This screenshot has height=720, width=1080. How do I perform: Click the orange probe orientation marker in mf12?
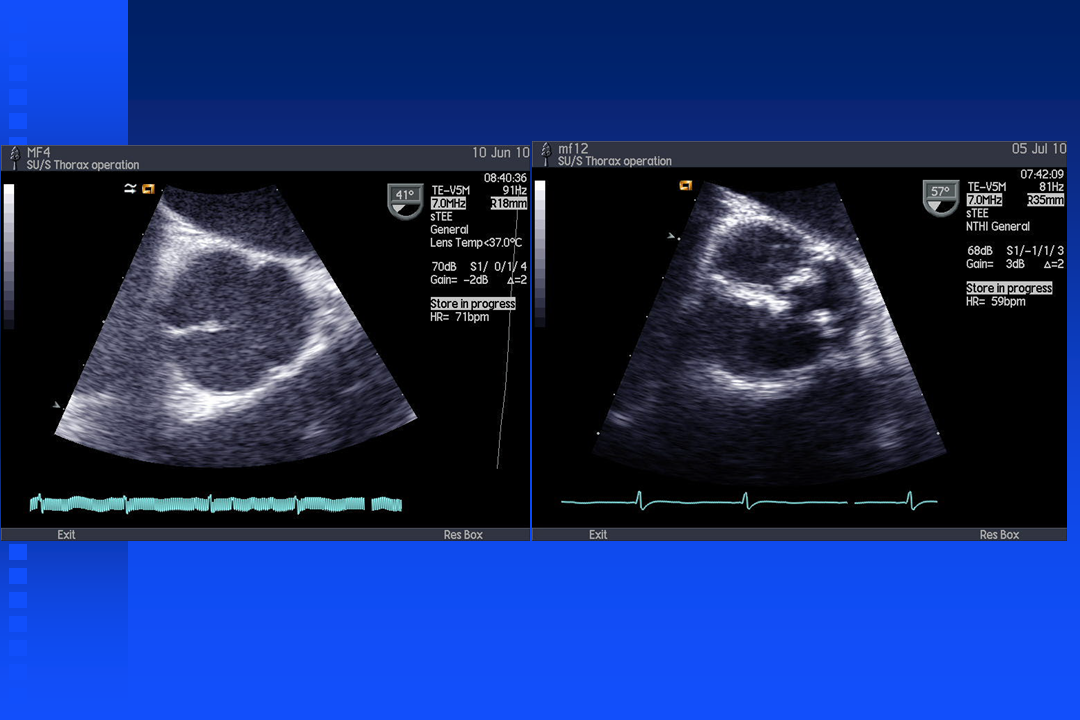685,185
